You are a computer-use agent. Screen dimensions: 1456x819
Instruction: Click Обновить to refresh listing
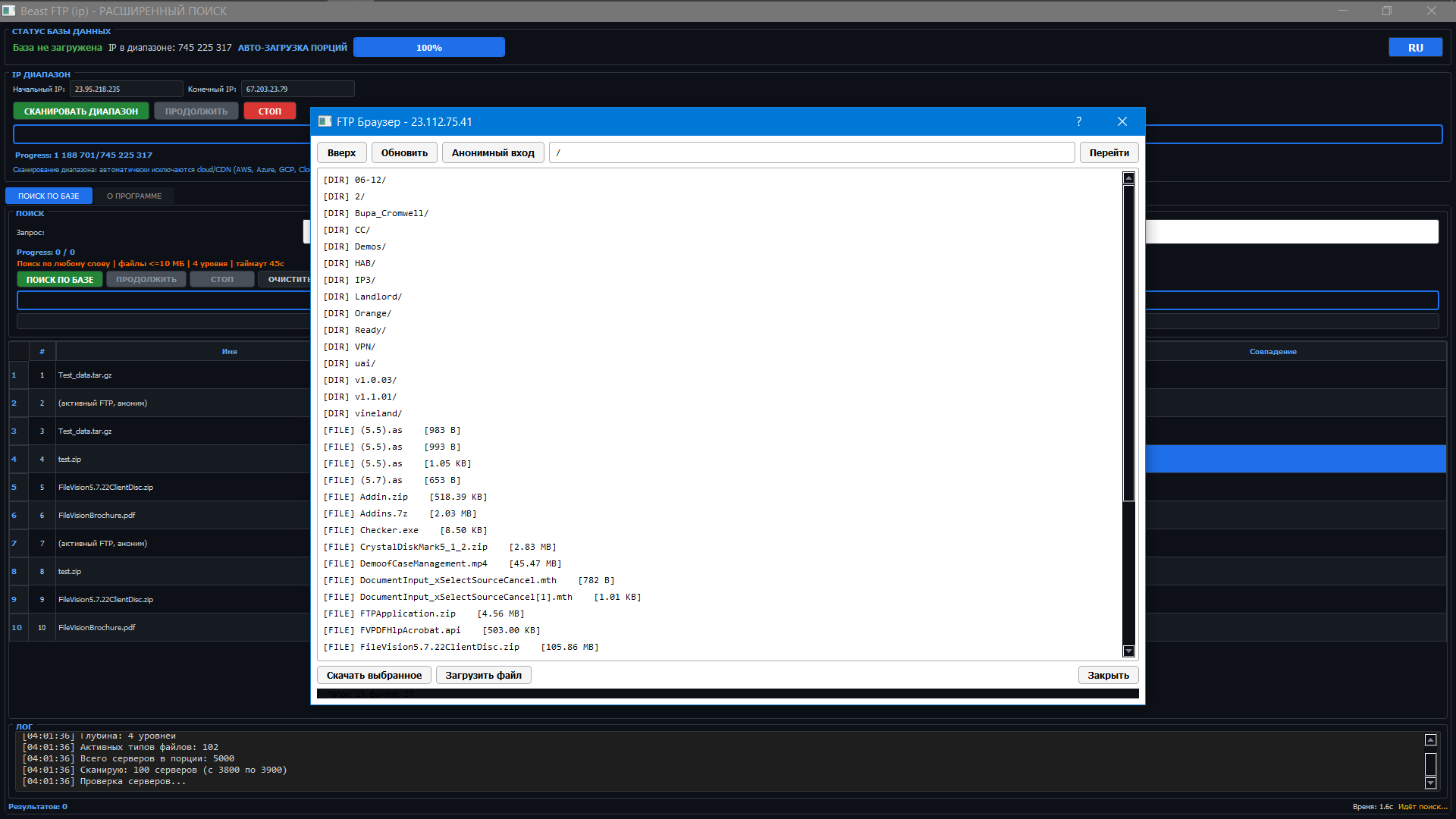point(404,152)
